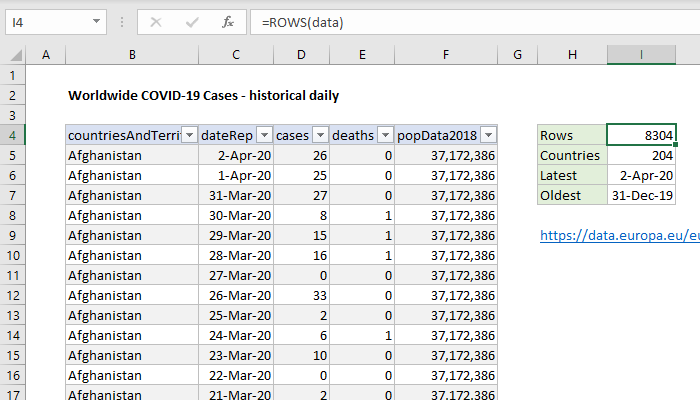
Task: Select cell I5 with value 204
Action: click(x=641, y=155)
